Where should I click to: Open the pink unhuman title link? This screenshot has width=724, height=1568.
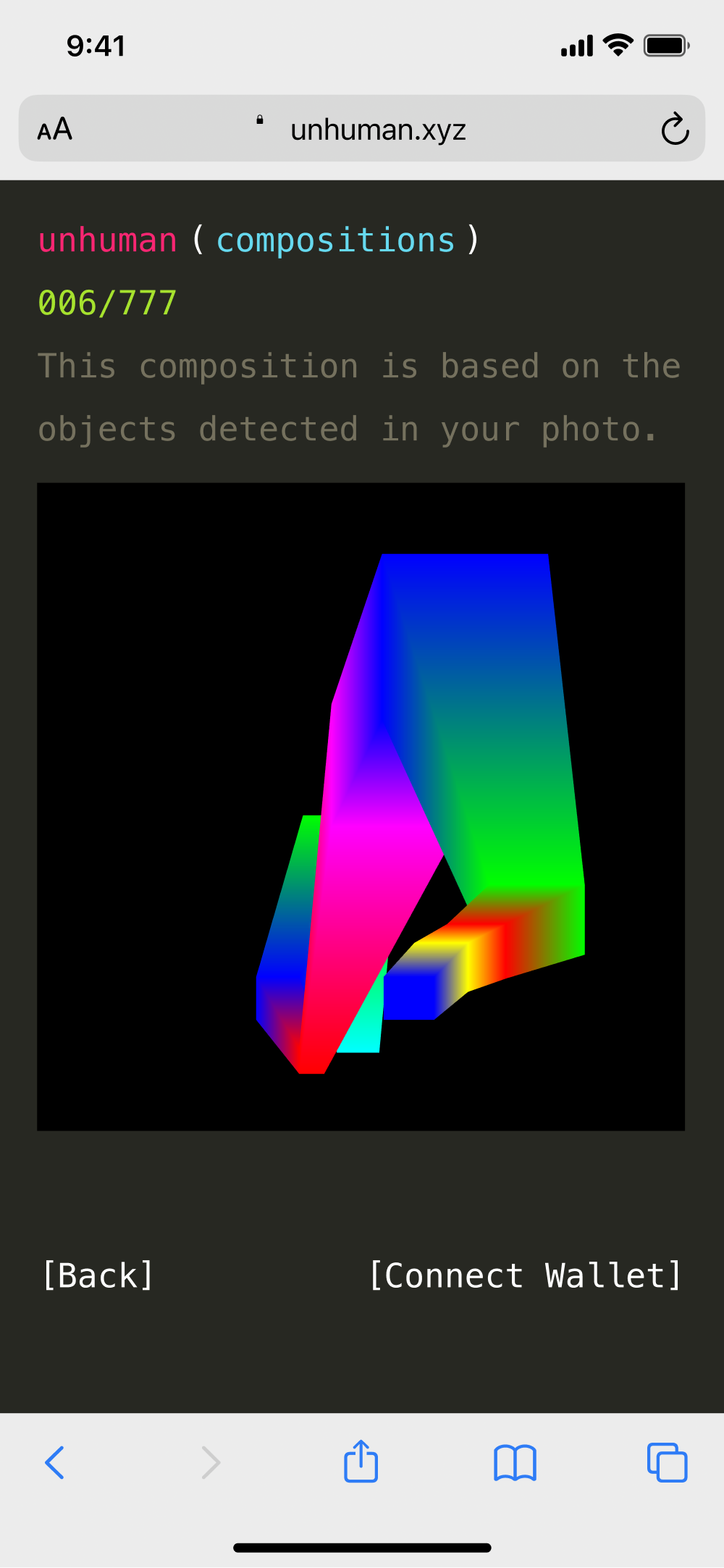[107, 240]
